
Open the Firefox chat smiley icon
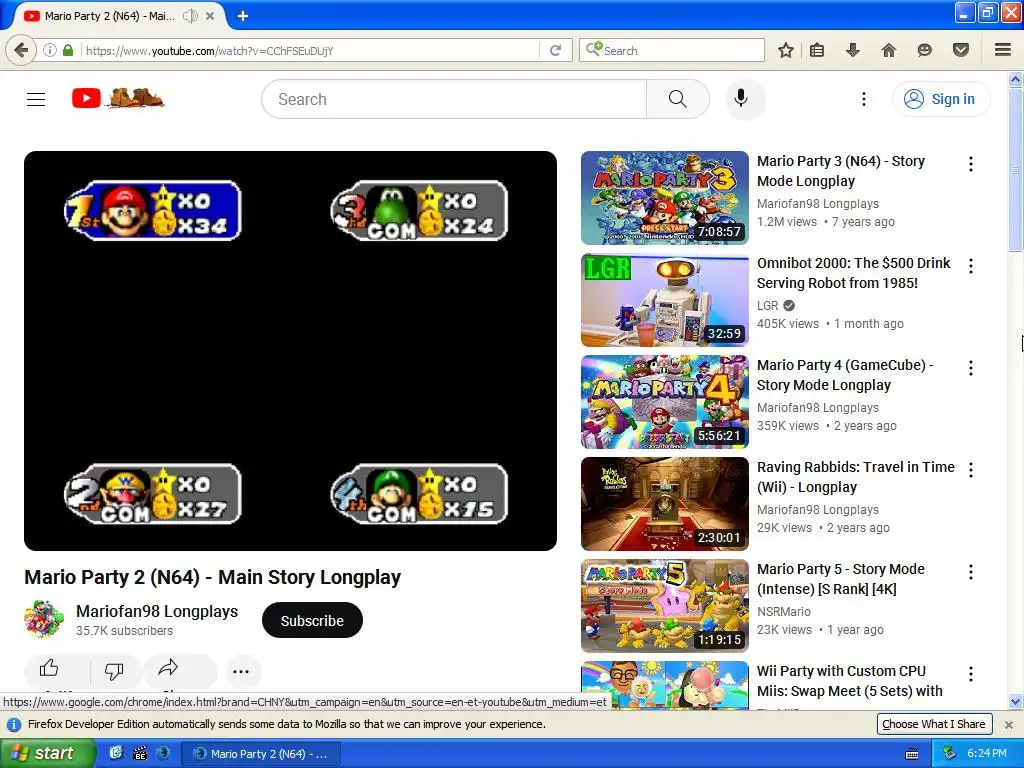click(x=924, y=50)
